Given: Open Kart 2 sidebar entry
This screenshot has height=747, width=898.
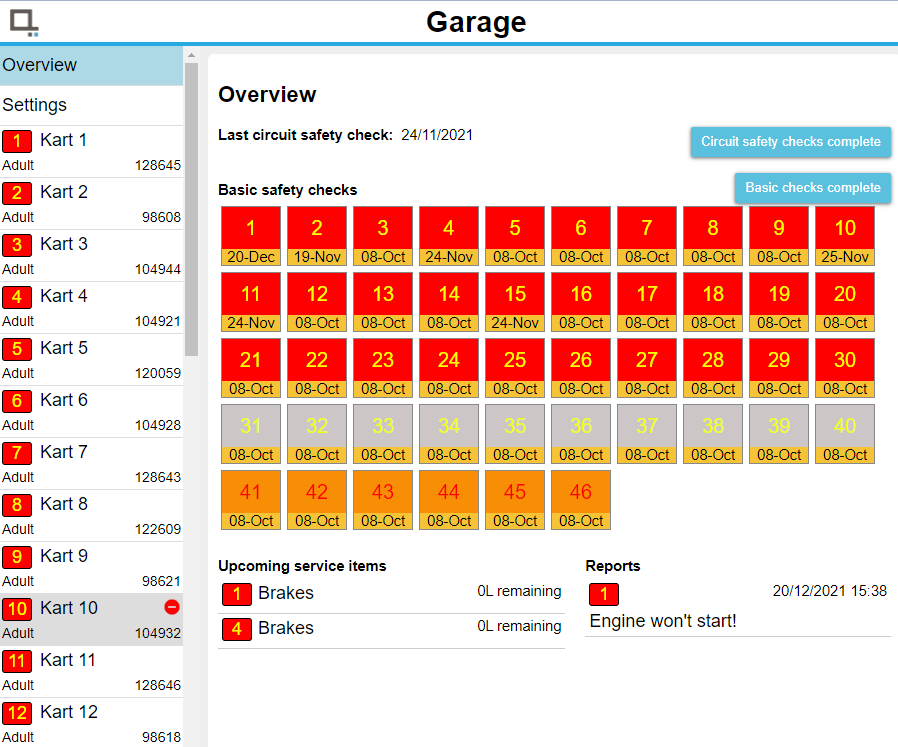Looking at the screenshot, I should 92,203.
